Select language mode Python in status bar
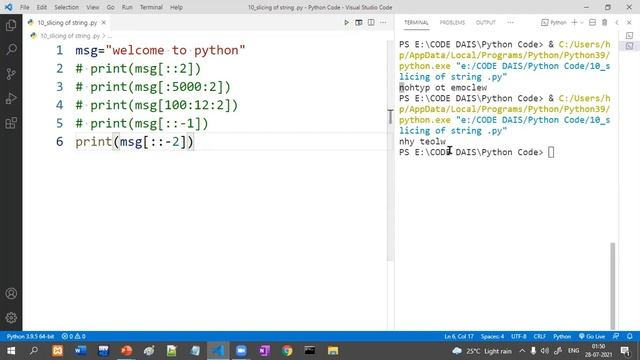The width and height of the screenshot is (640, 360). [x=562, y=336]
